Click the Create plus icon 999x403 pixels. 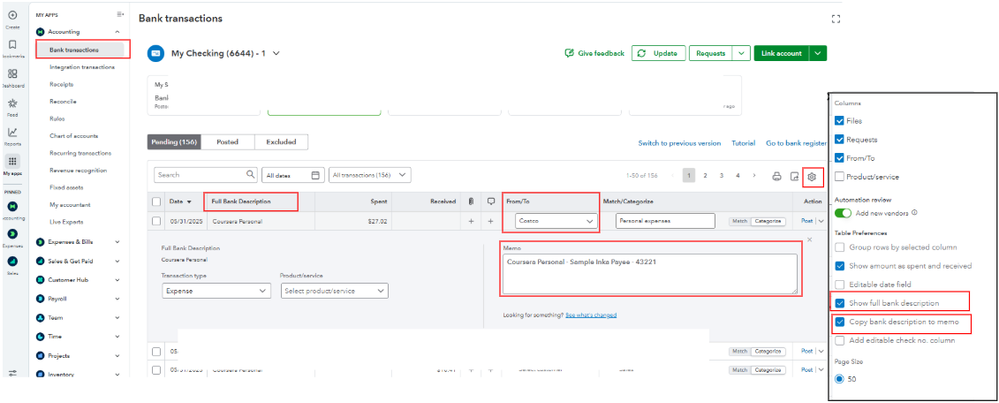12,15
